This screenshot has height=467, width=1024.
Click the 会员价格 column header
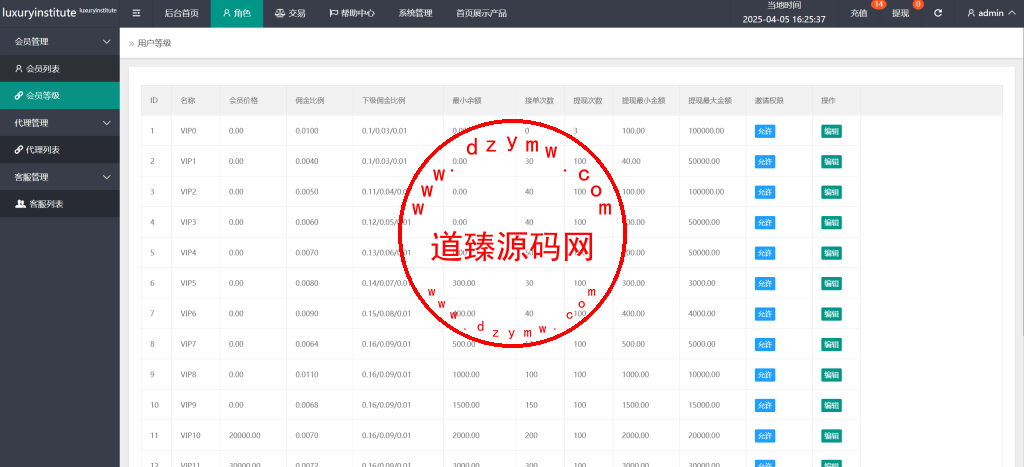244,101
